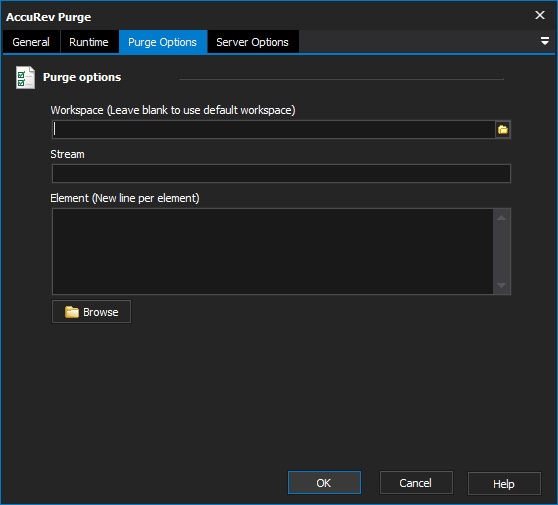Image resolution: width=558 pixels, height=505 pixels.
Task: Click the 'Stream' field label
Action: (68, 154)
